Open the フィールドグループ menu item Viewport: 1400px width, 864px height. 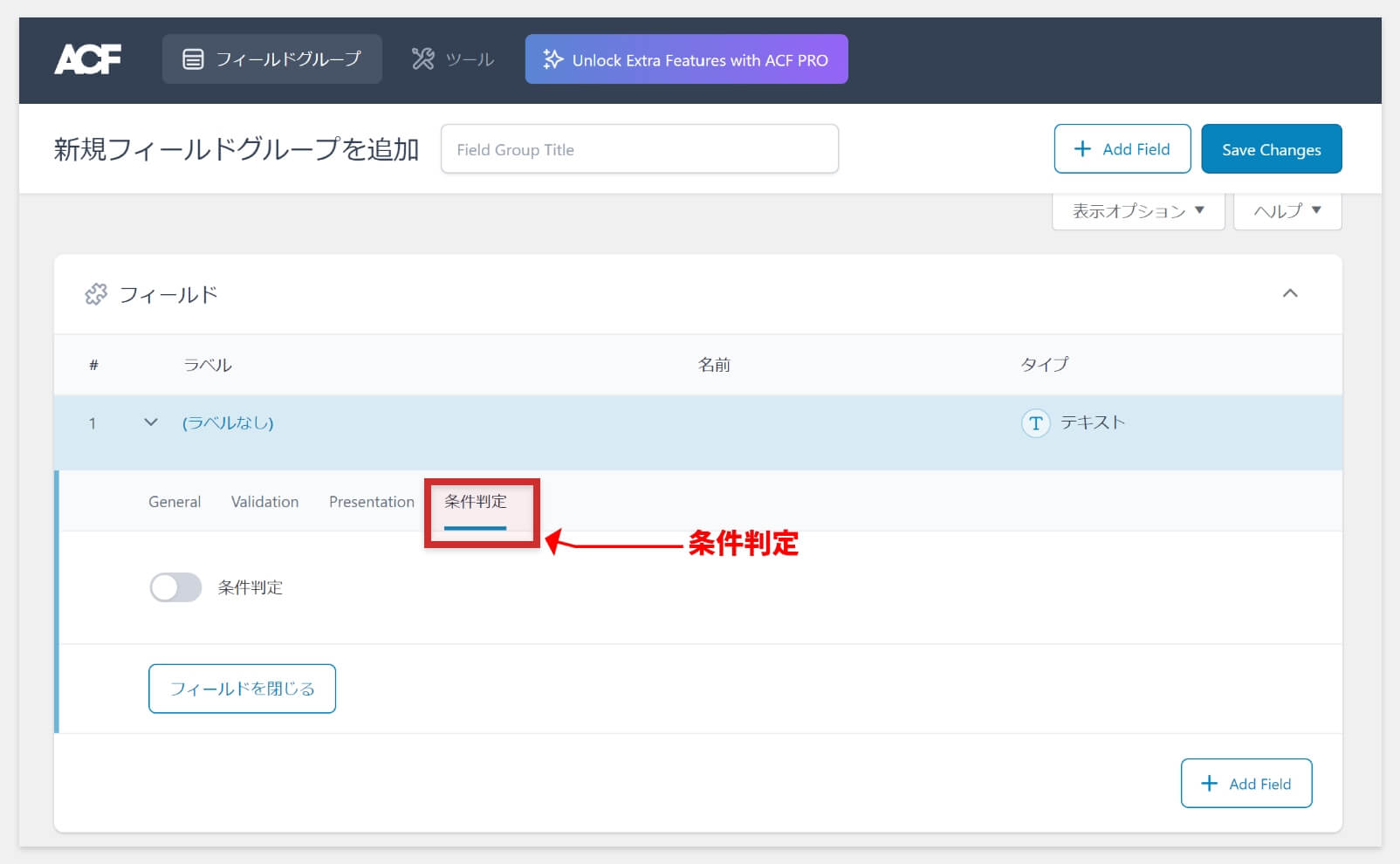pos(271,59)
